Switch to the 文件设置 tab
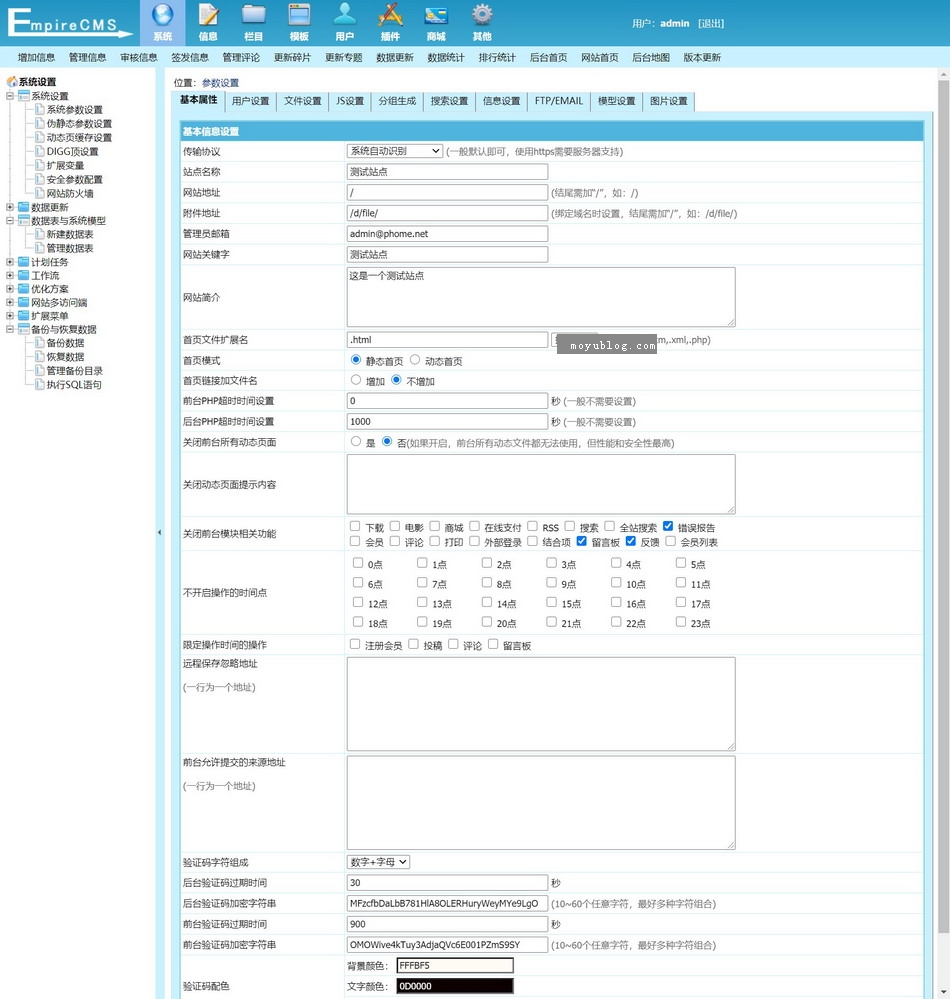This screenshot has width=950, height=999. (303, 101)
